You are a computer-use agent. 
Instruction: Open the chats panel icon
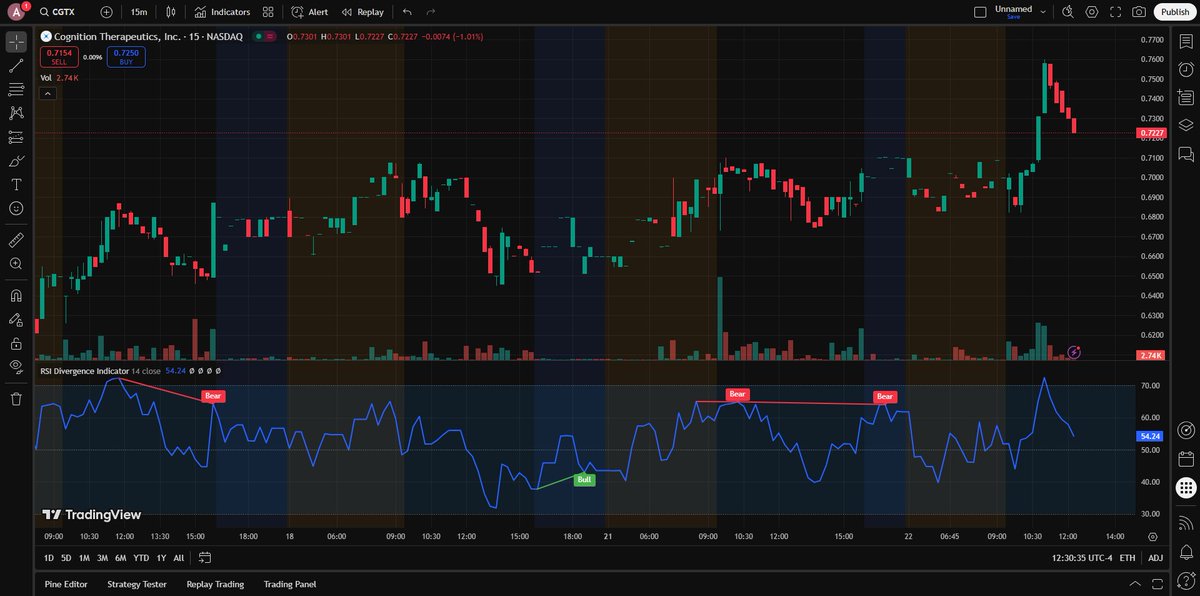(x=1185, y=154)
